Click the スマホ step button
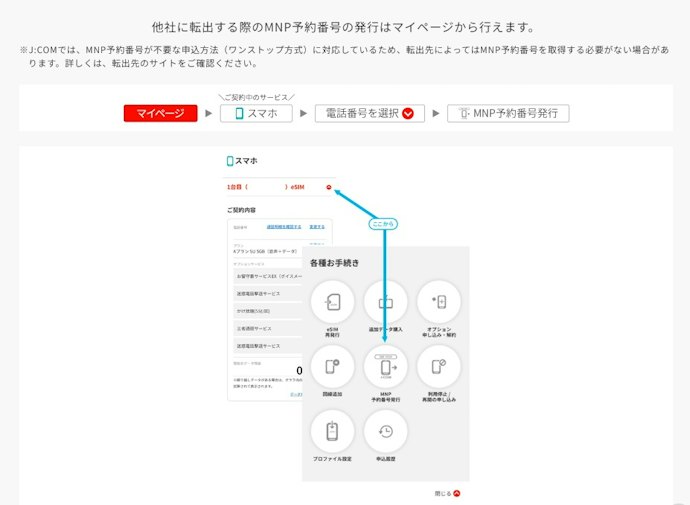This screenshot has height=505, width=690. coord(256,113)
